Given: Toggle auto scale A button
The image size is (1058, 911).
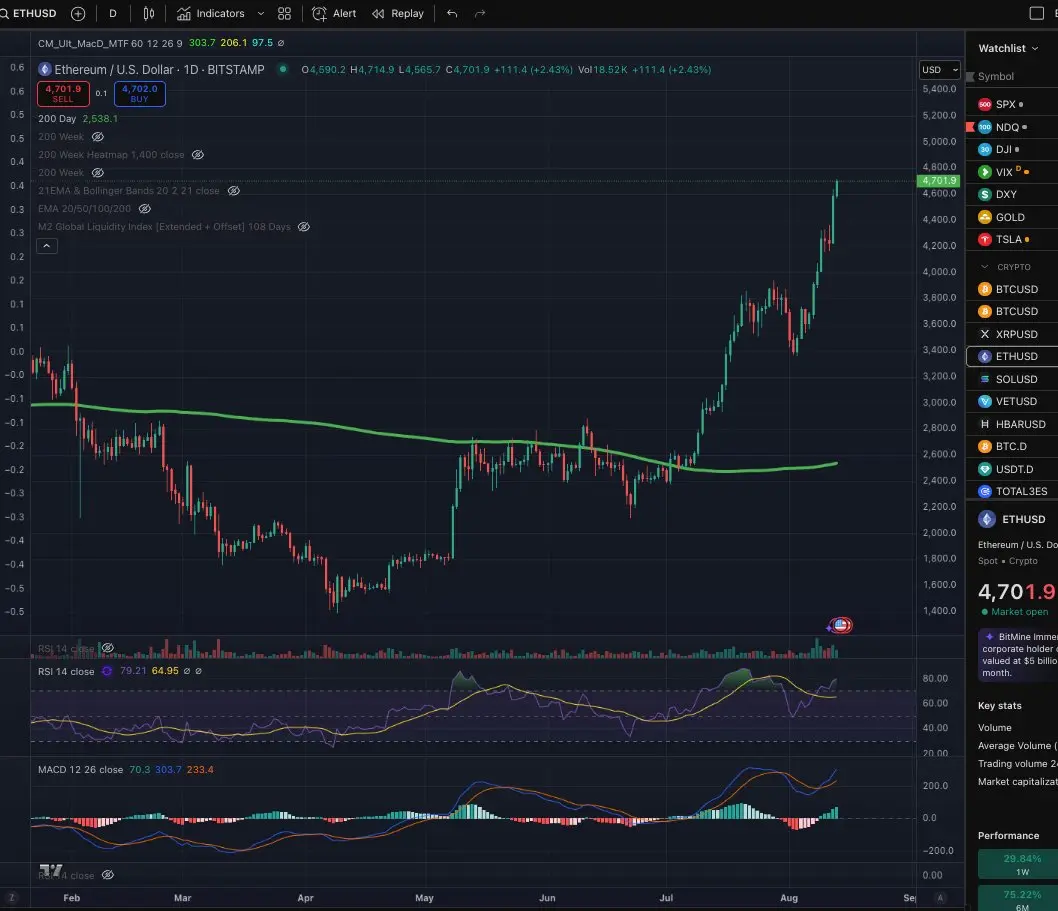Looking at the screenshot, I should pos(940,898).
